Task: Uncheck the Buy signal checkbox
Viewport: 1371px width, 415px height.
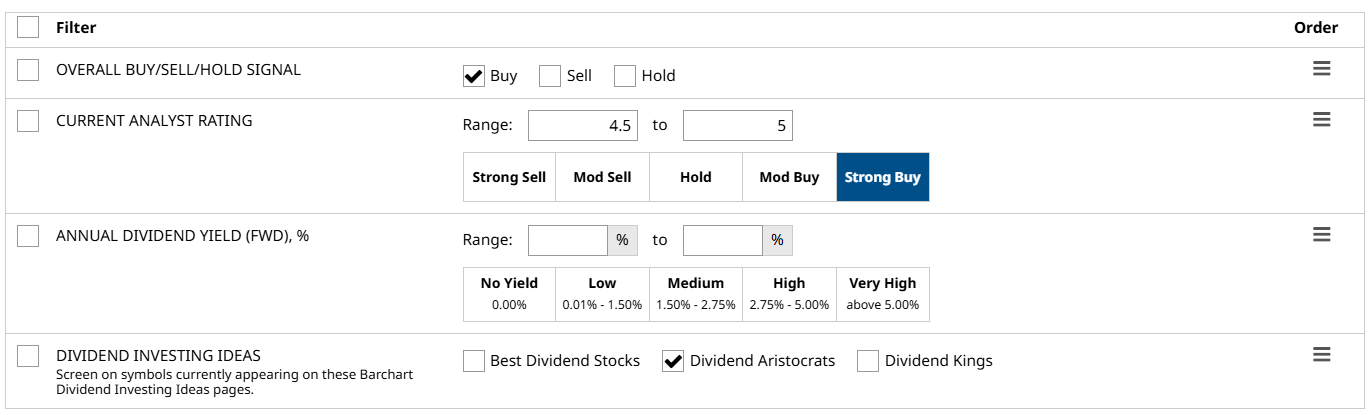Action: pos(474,76)
